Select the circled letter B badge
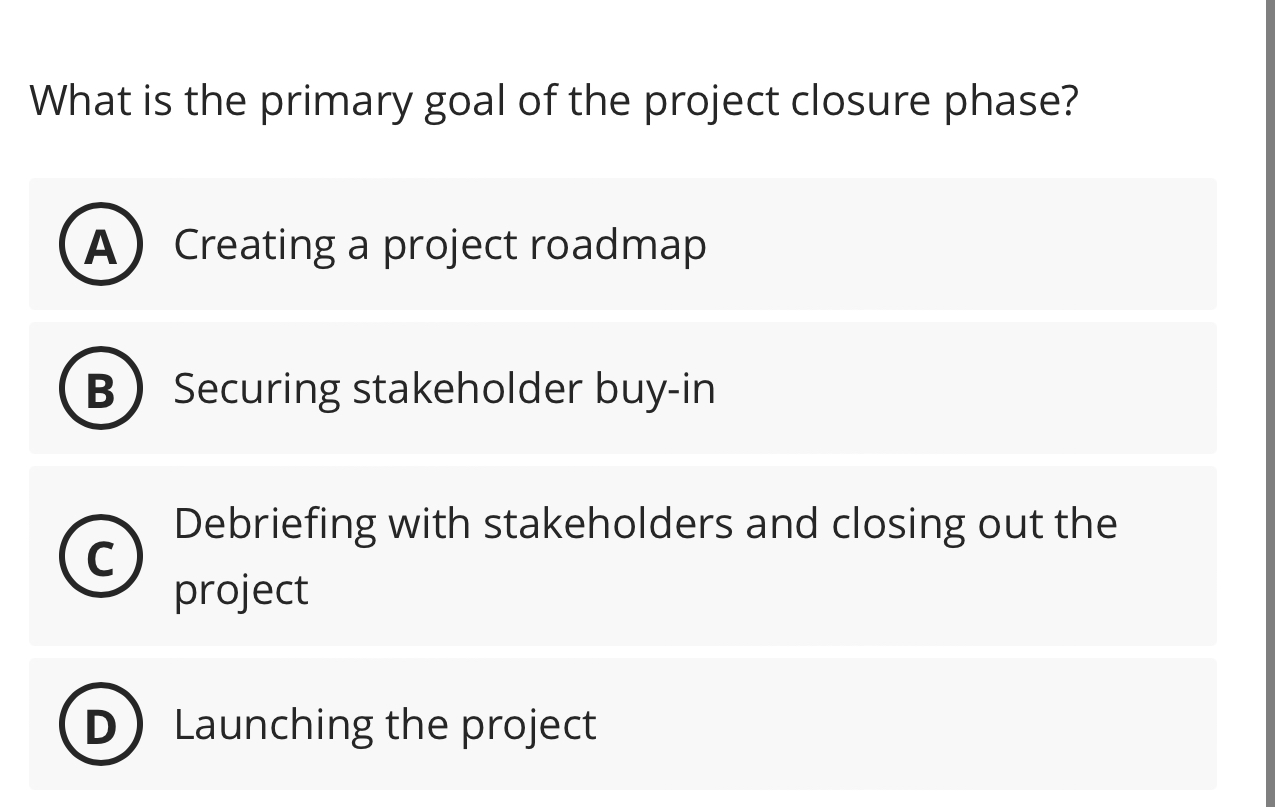The width and height of the screenshot is (1284, 807). click(x=100, y=389)
